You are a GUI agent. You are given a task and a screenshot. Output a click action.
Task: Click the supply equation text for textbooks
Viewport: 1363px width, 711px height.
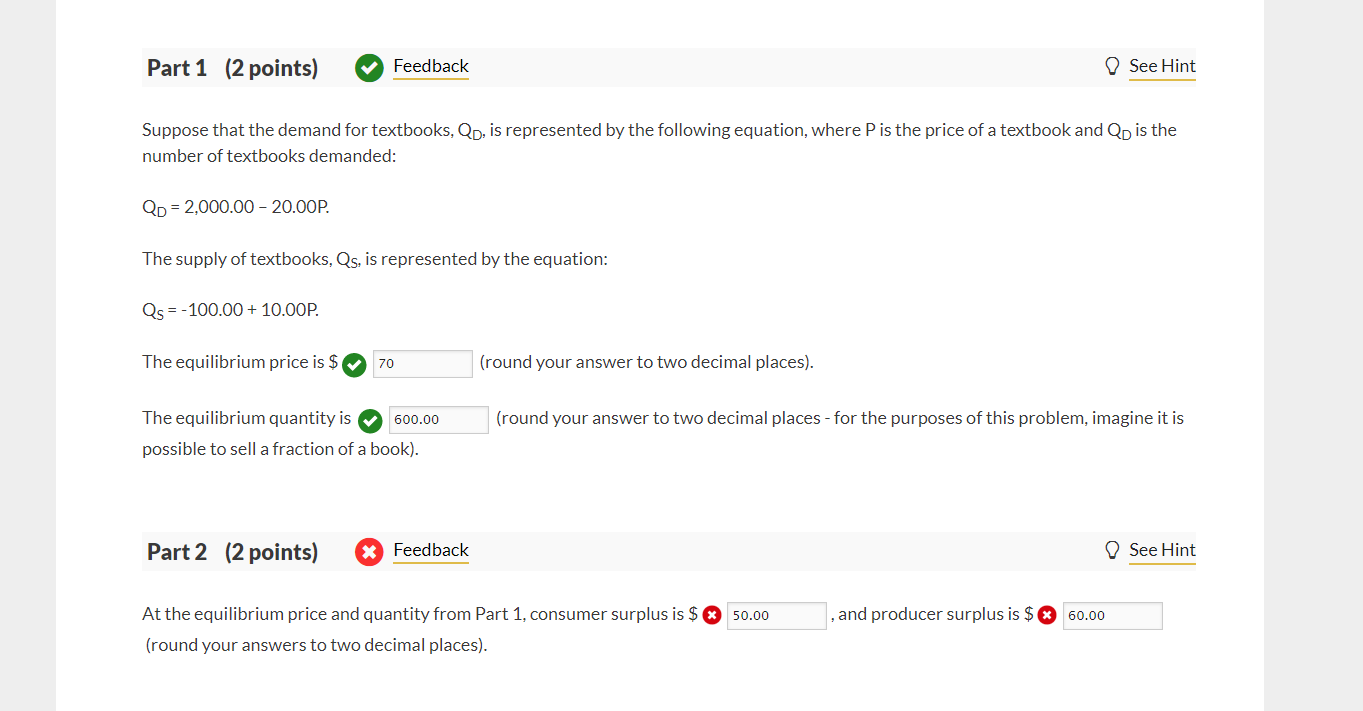click(x=230, y=309)
